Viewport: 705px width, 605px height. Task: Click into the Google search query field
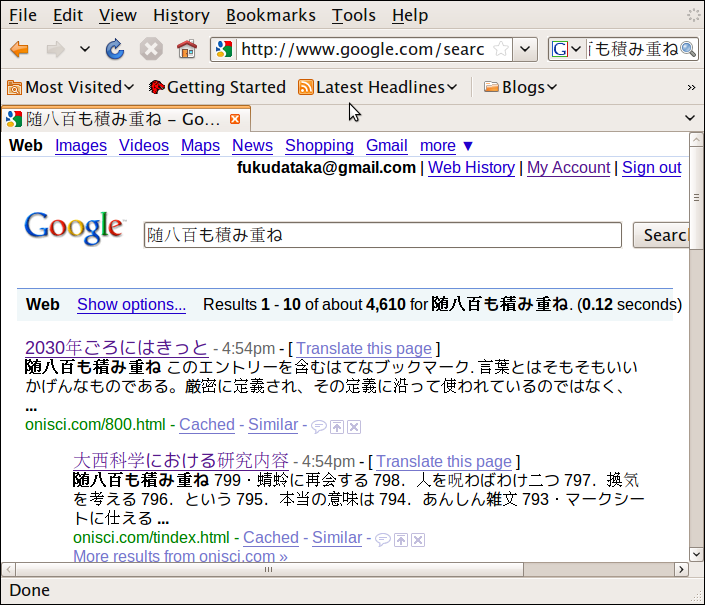click(x=383, y=235)
